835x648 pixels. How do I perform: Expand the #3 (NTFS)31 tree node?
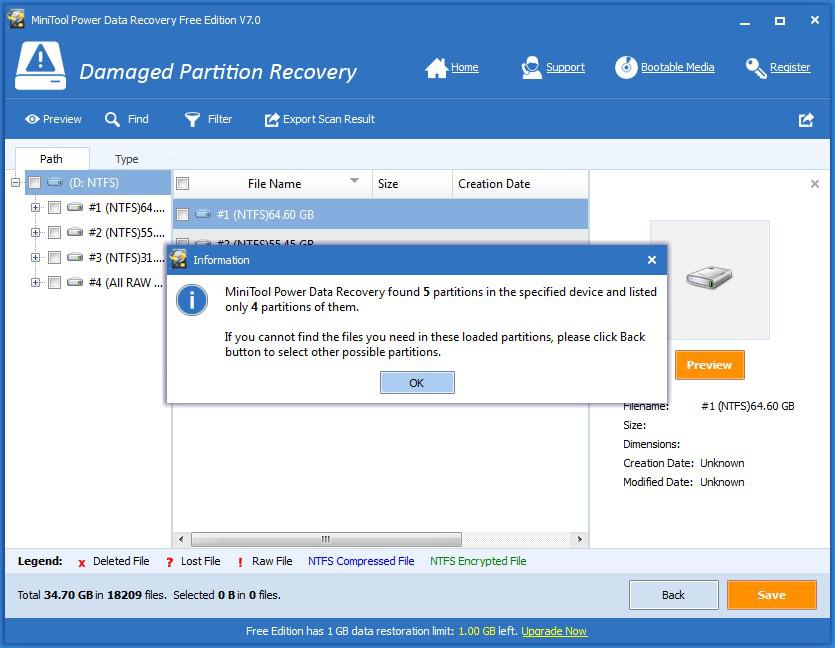point(35,257)
